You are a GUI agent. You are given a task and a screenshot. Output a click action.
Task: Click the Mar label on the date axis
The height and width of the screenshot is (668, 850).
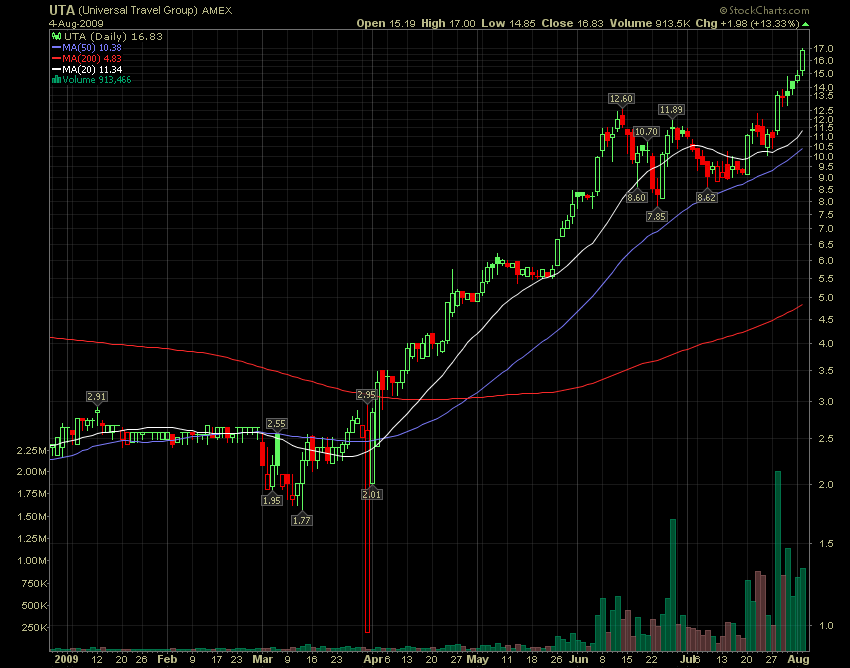pos(263,659)
